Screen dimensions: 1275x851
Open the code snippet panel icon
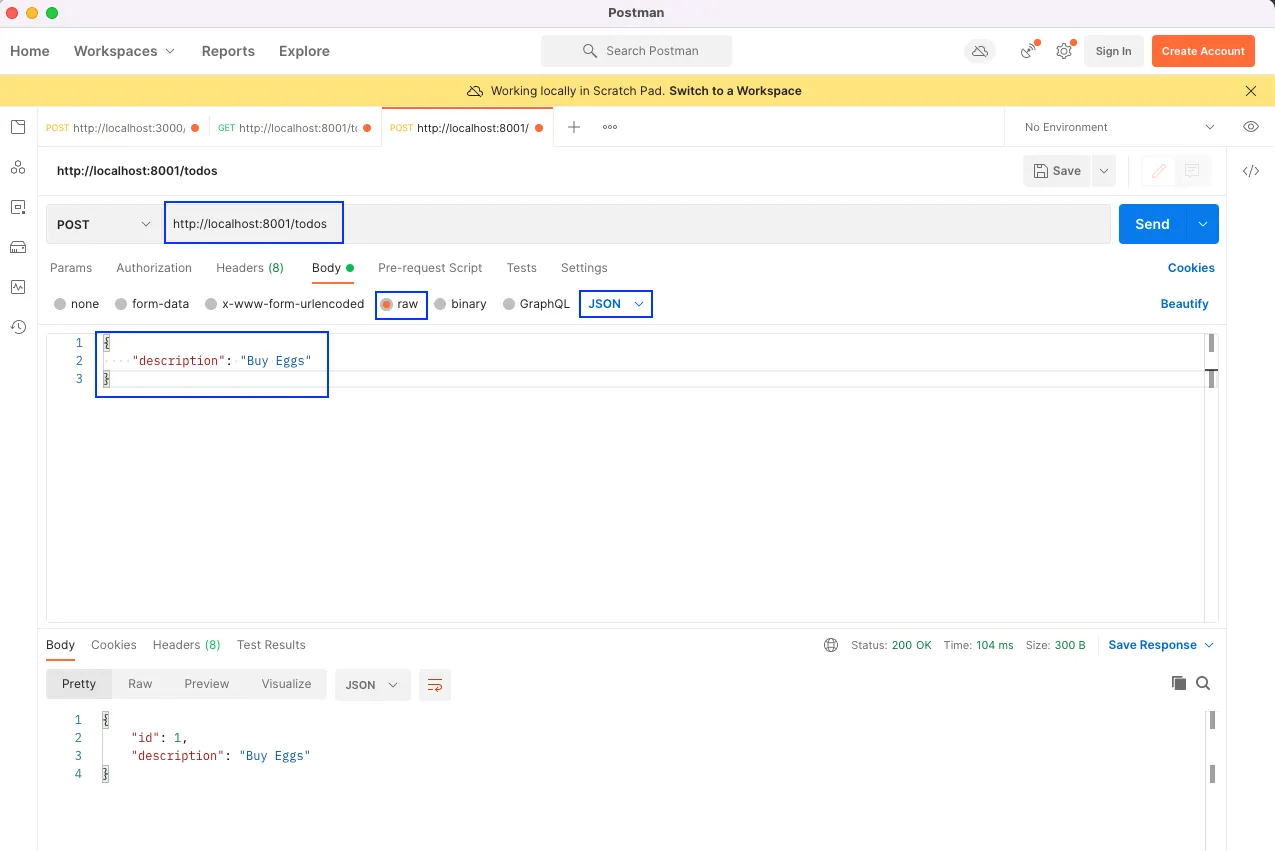[1250, 171]
